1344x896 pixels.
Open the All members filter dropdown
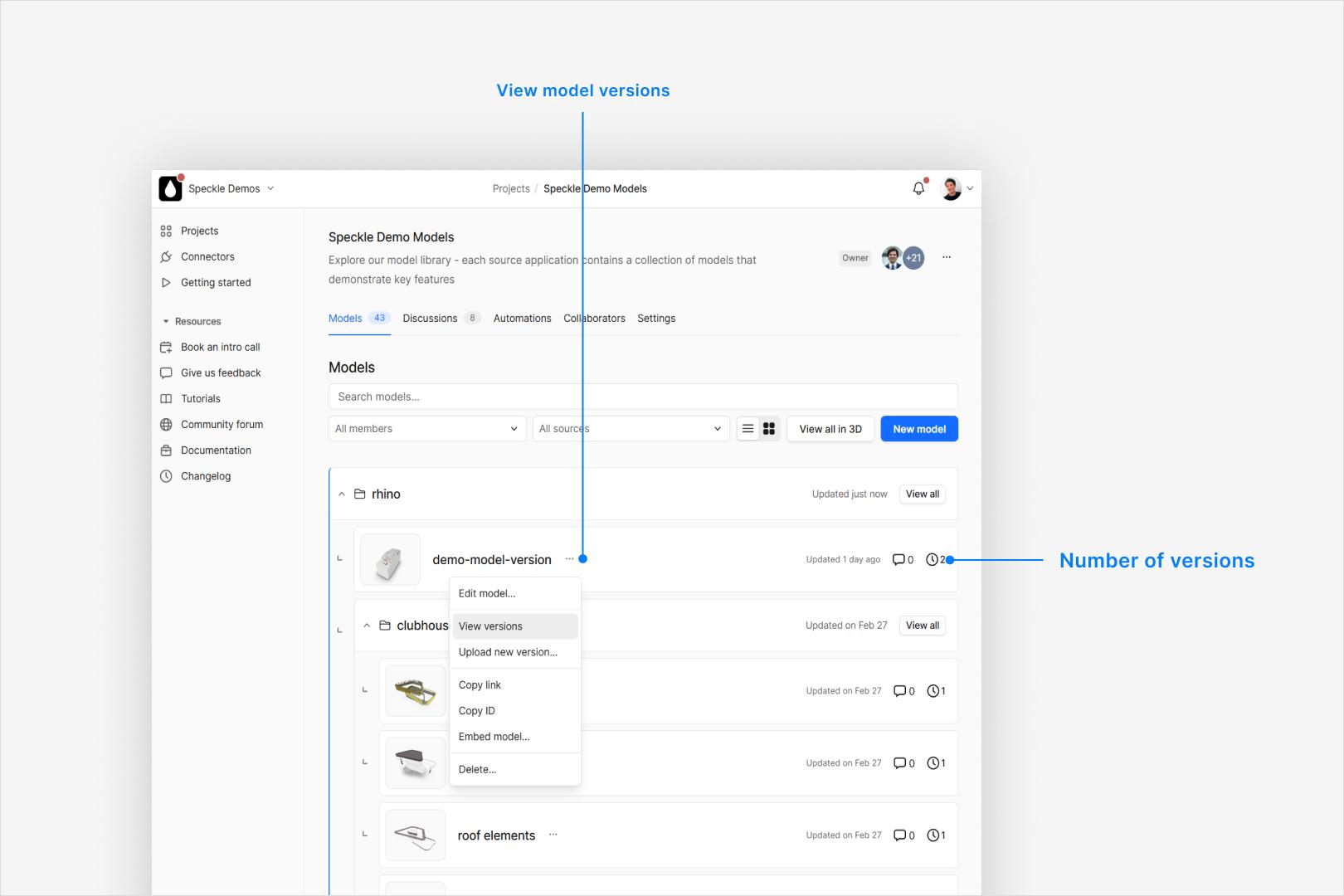[x=427, y=428]
